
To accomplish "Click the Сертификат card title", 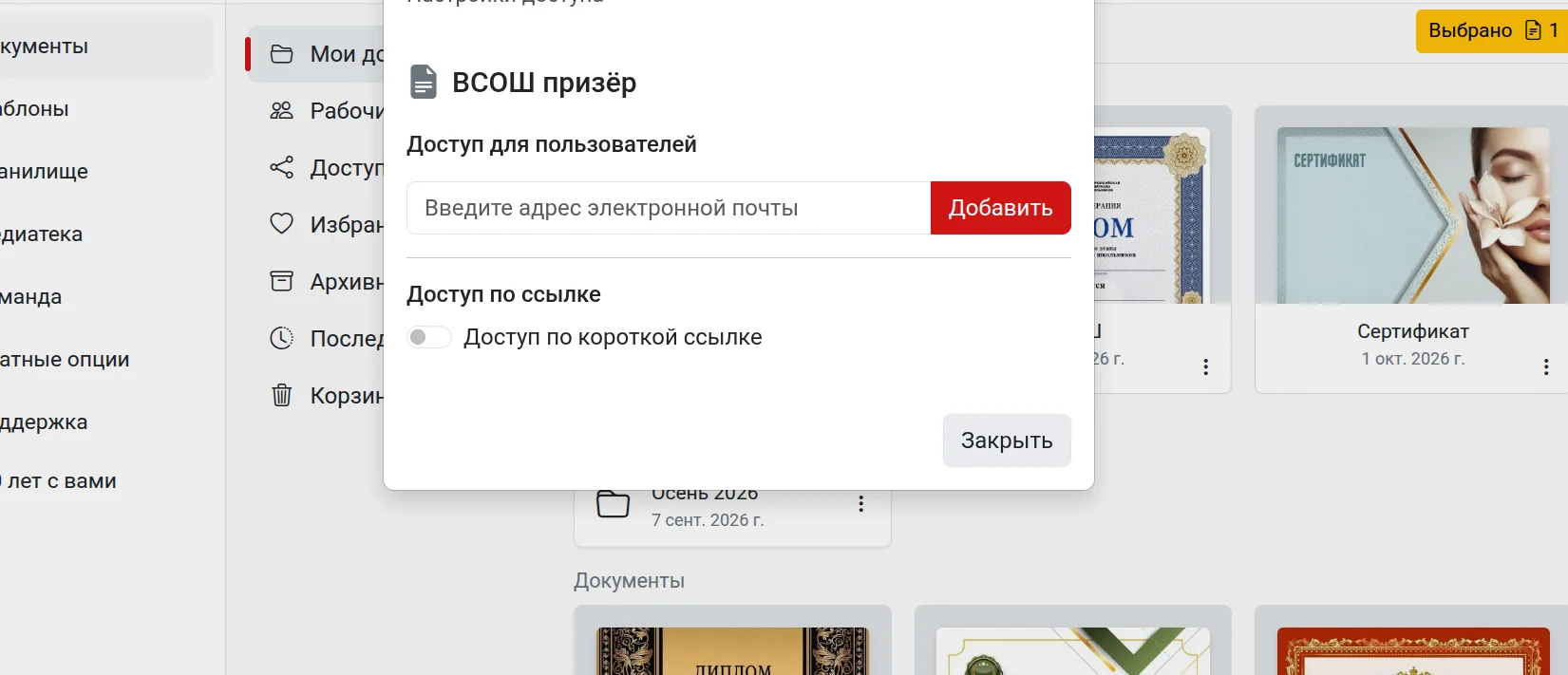I will point(1413,331).
